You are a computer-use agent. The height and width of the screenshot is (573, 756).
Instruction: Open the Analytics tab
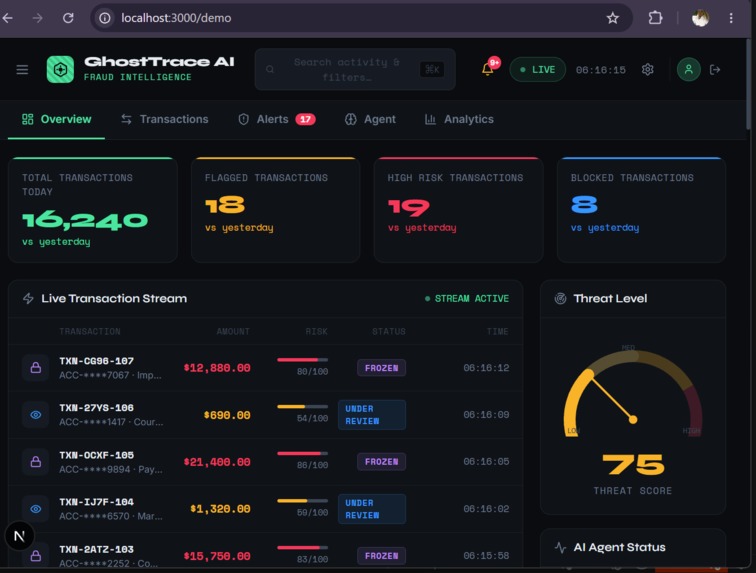click(x=459, y=119)
